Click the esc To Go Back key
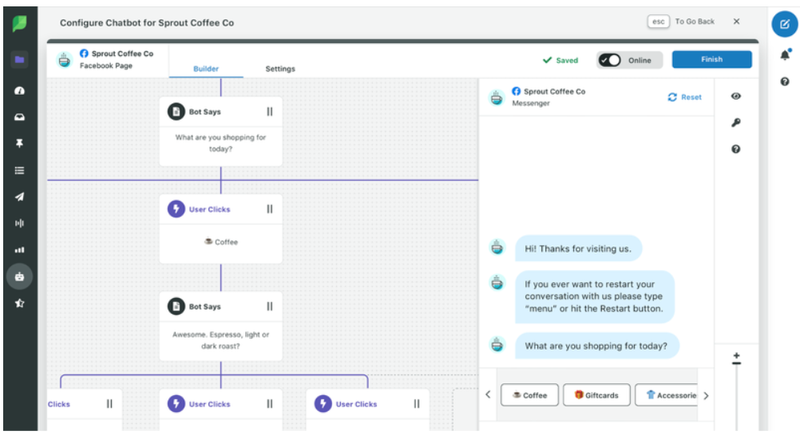The image size is (800, 435). tap(658, 21)
